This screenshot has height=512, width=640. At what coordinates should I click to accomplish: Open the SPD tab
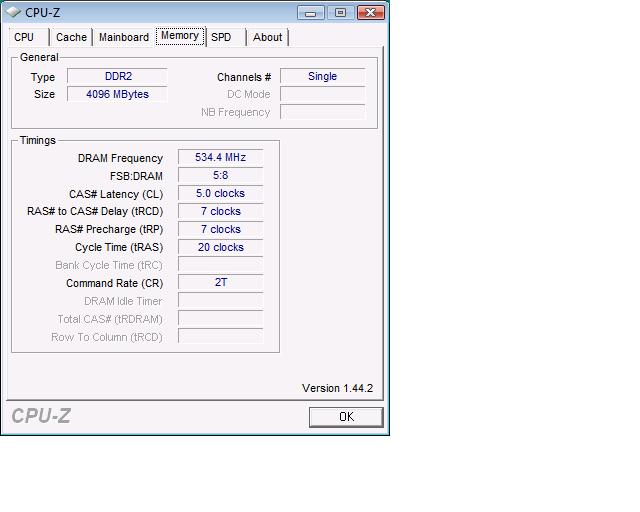pyautogui.click(x=226, y=37)
